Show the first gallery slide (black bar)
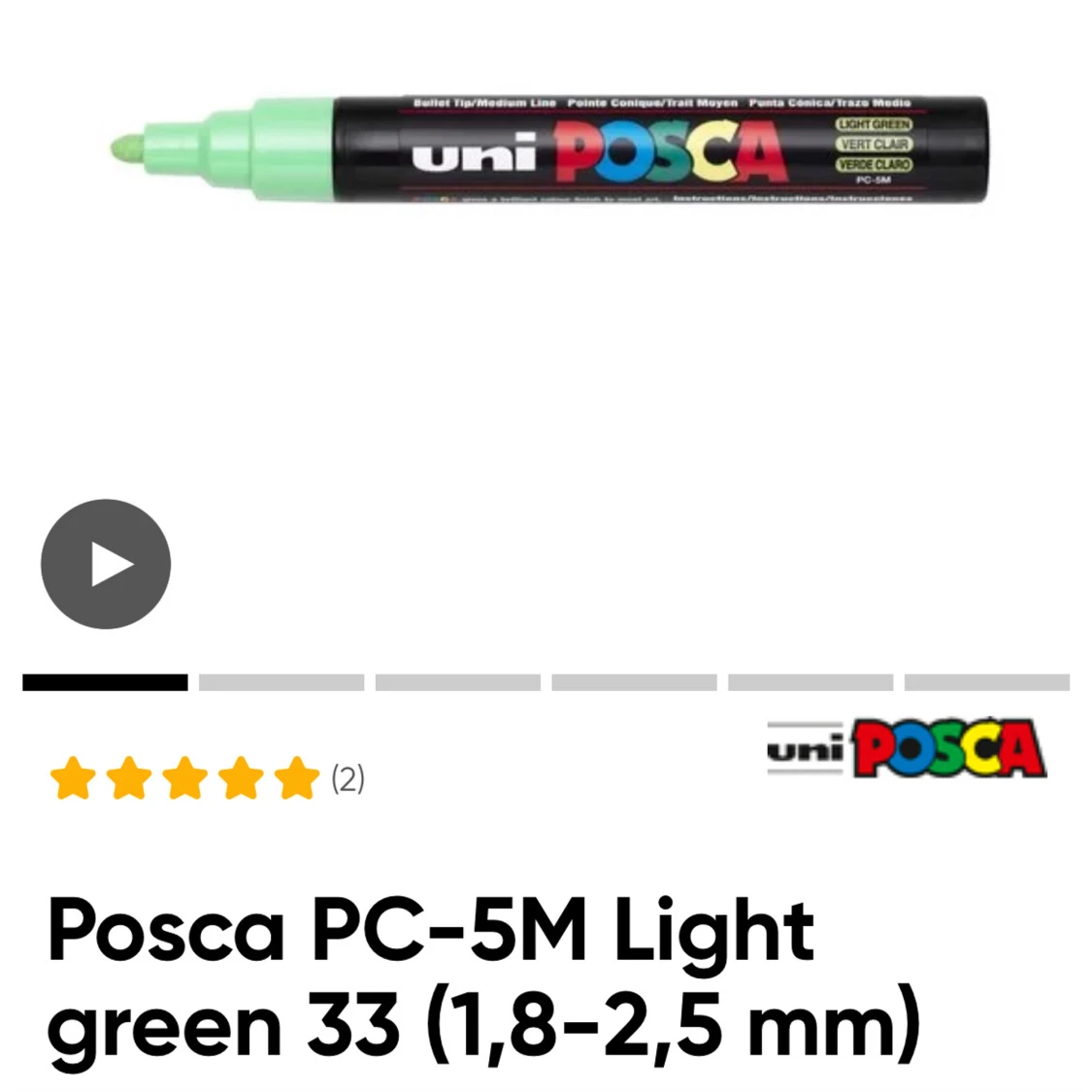This screenshot has width=1092, height=1092. pos(105,682)
